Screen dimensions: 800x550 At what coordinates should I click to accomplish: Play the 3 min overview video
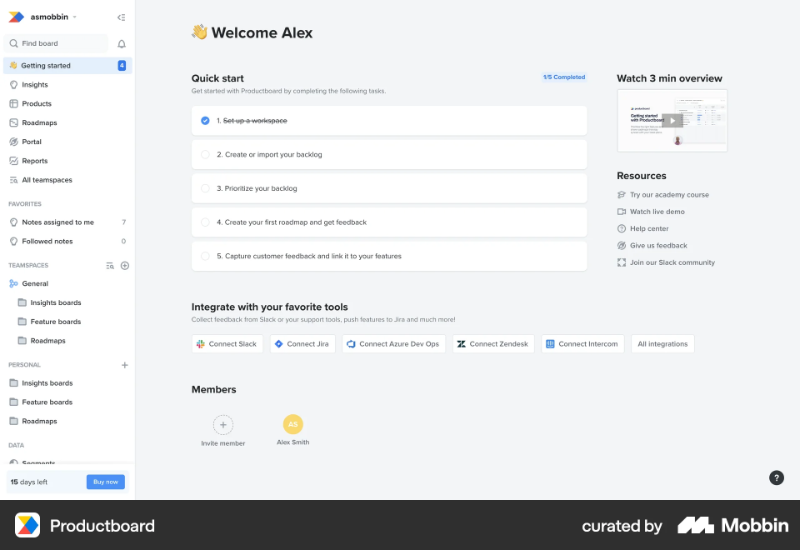point(672,121)
